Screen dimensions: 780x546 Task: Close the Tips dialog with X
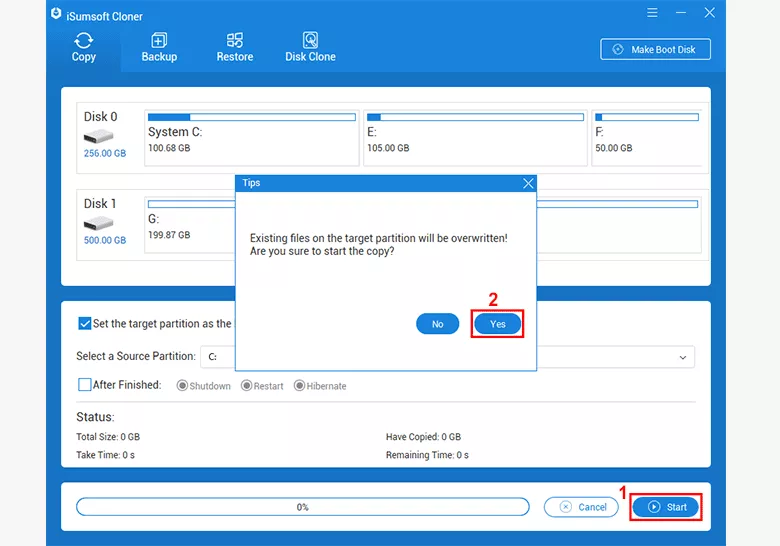tap(528, 183)
